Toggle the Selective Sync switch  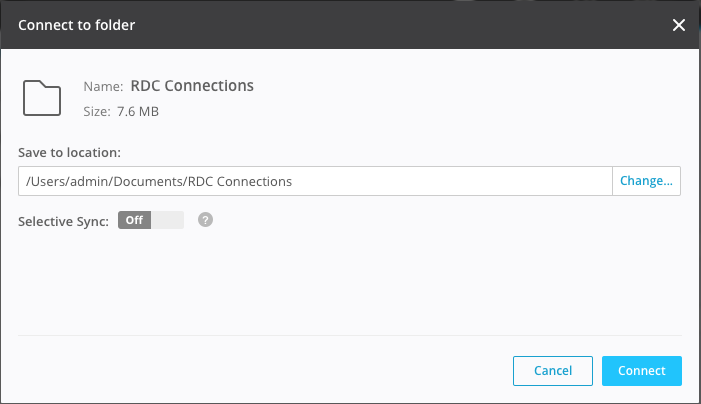151,220
